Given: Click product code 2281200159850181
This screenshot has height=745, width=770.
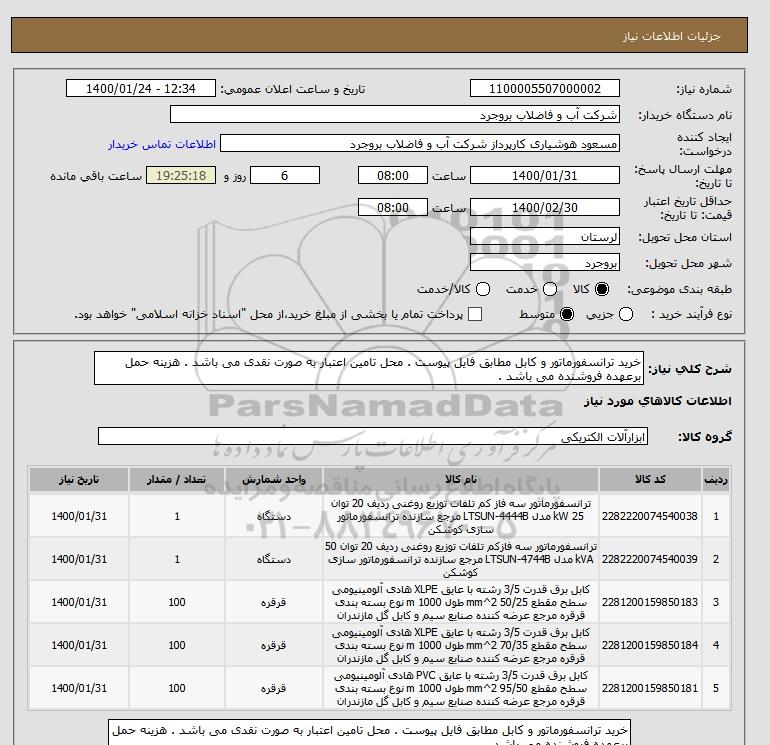Looking at the screenshot, I should pyautogui.click(x=650, y=688).
